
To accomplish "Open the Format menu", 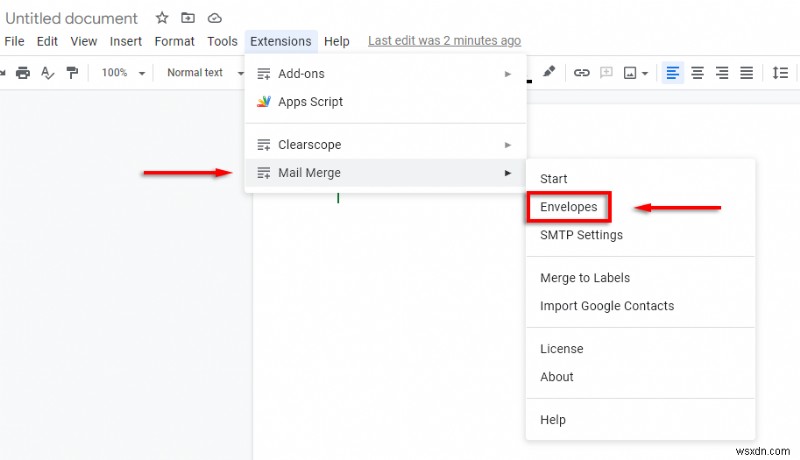I will (174, 41).
